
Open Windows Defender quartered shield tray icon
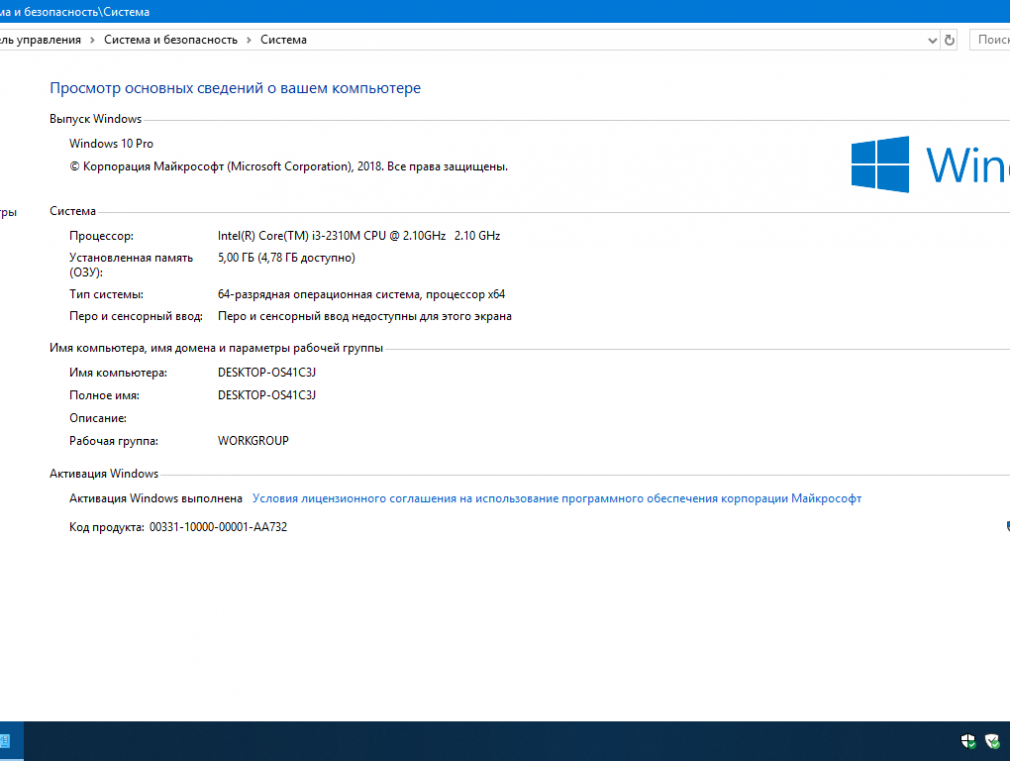coord(967,741)
